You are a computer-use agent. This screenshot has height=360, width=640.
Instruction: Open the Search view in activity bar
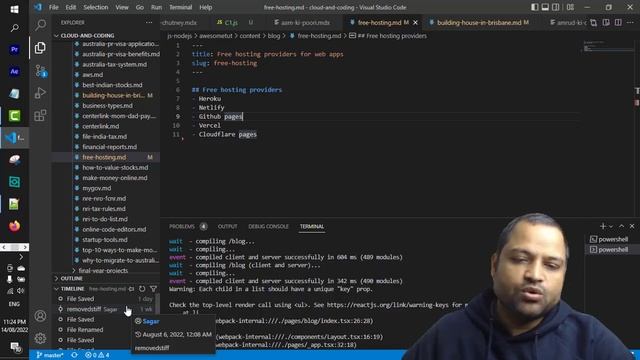40,25
